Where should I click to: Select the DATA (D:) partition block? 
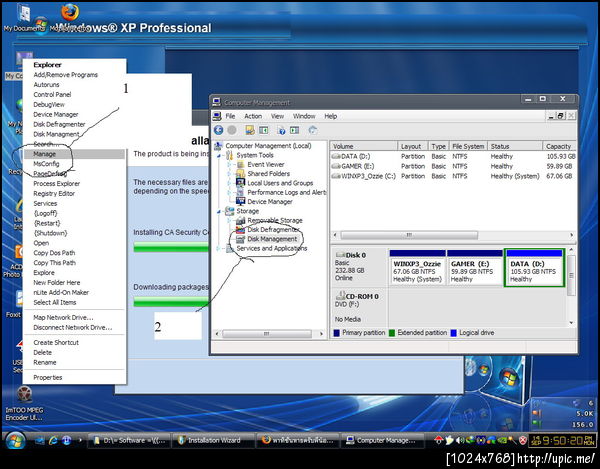tap(534, 267)
